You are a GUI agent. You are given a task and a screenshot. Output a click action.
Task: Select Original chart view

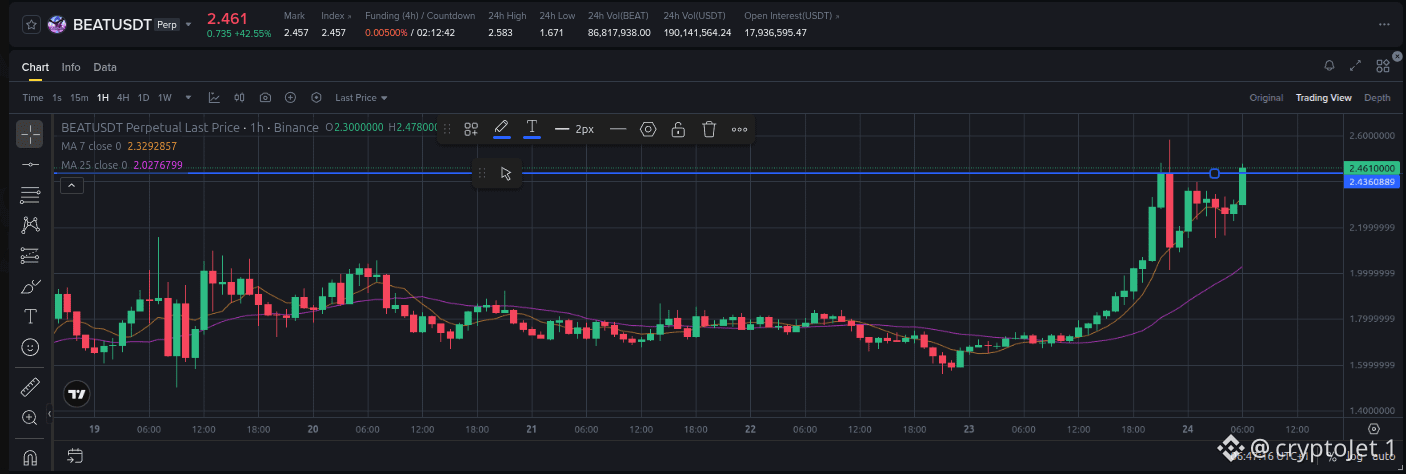click(1266, 97)
